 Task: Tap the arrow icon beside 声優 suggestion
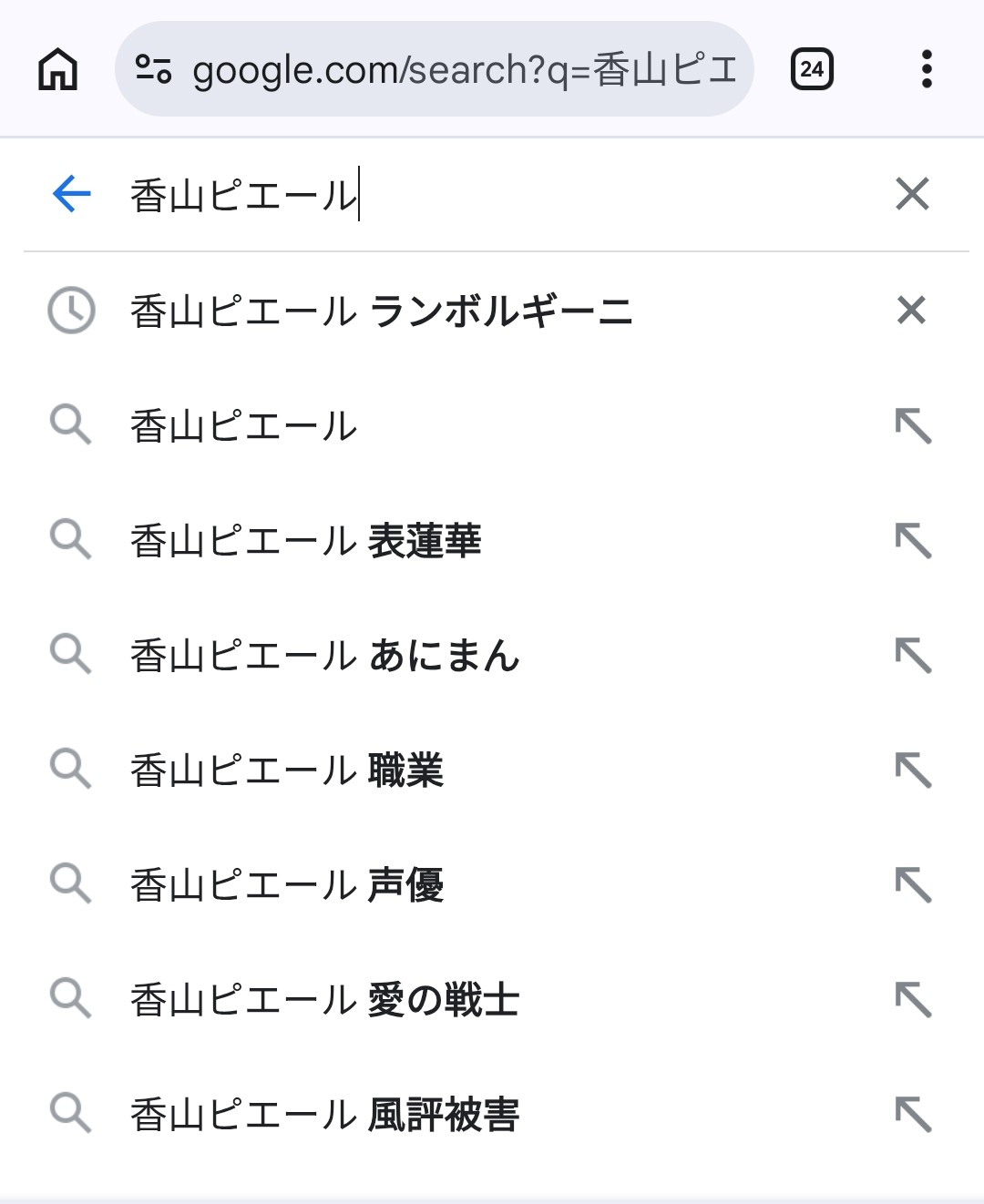tap(913, 885)
